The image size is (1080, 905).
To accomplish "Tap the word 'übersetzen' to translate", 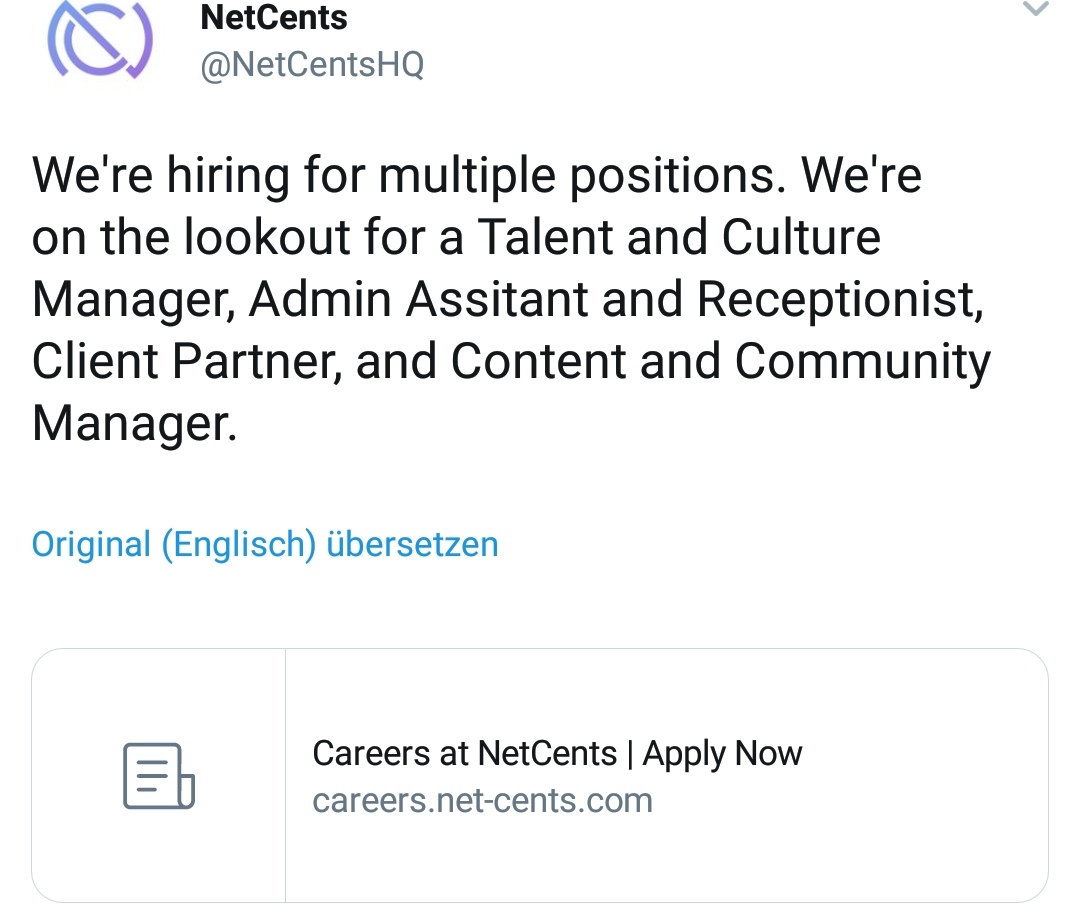I will (412, 545).
